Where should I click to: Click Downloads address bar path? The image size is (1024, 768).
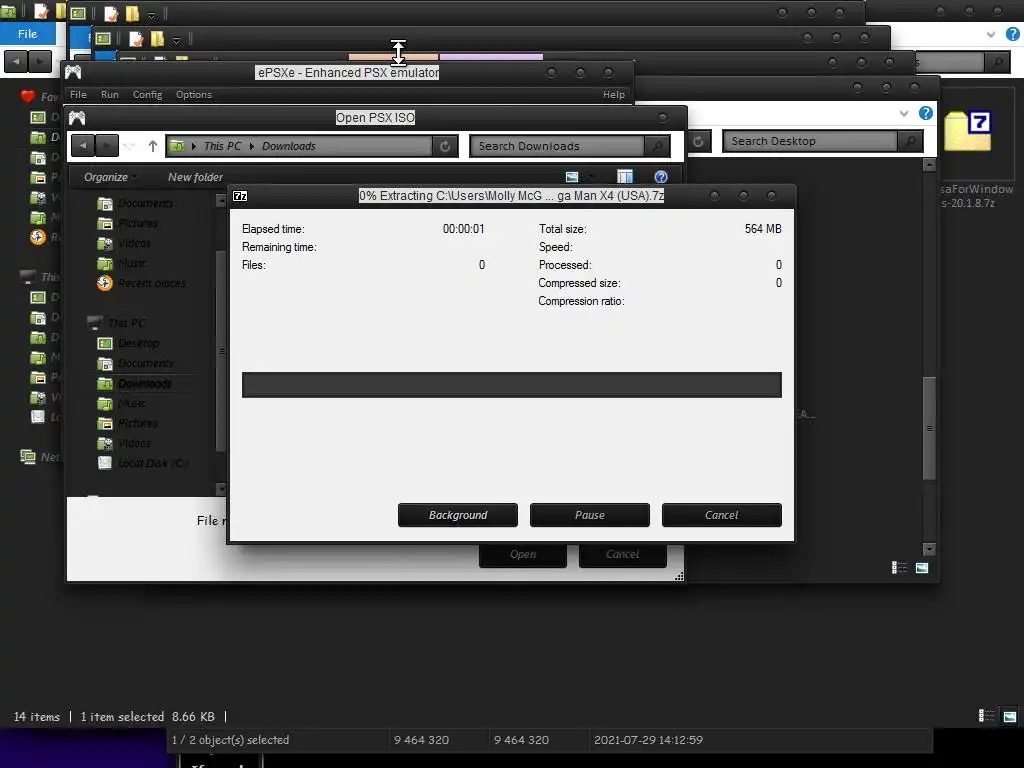tap(299, 146)
